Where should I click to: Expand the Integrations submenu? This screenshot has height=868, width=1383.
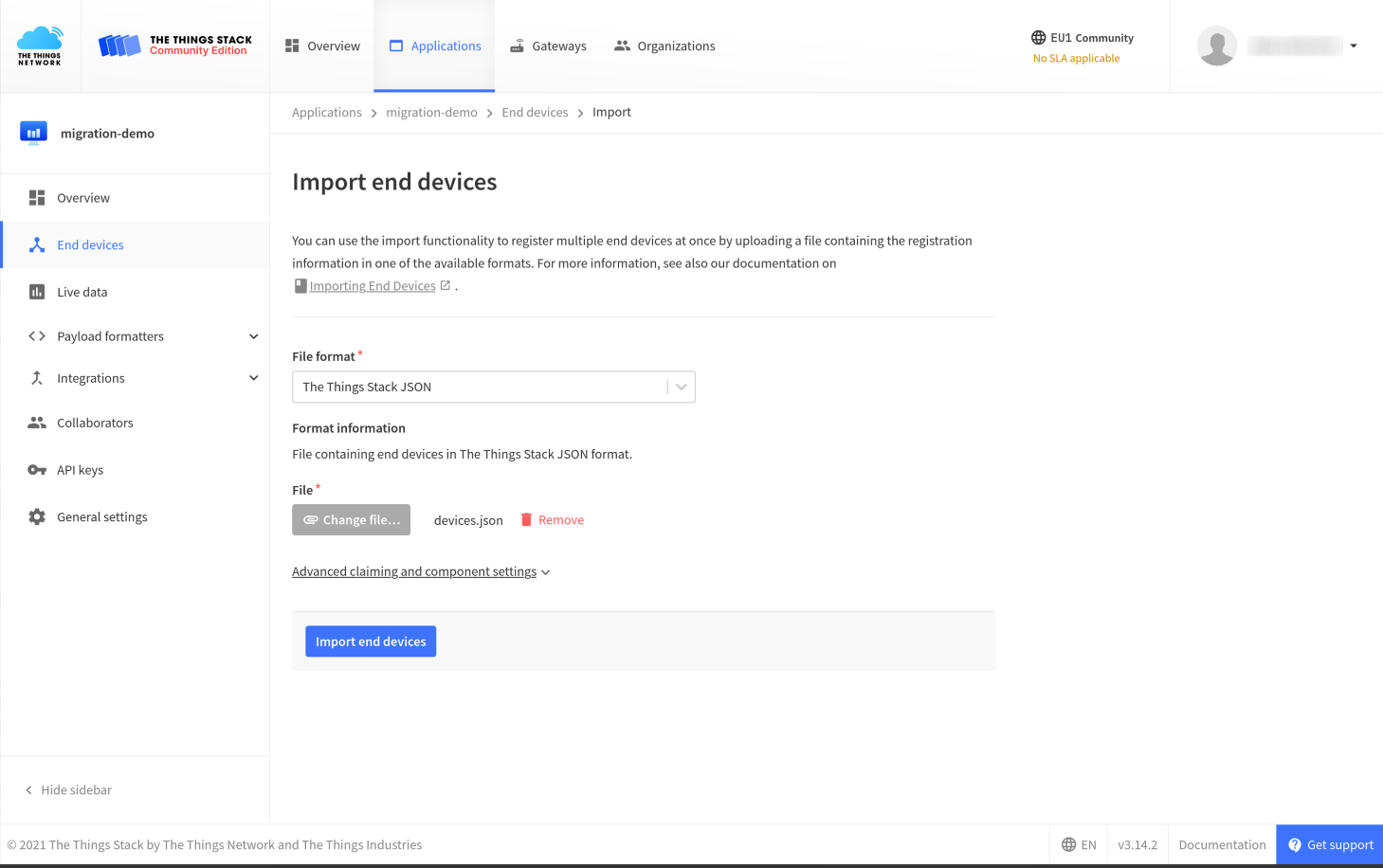pyautogui.click(x=254, y=378)
